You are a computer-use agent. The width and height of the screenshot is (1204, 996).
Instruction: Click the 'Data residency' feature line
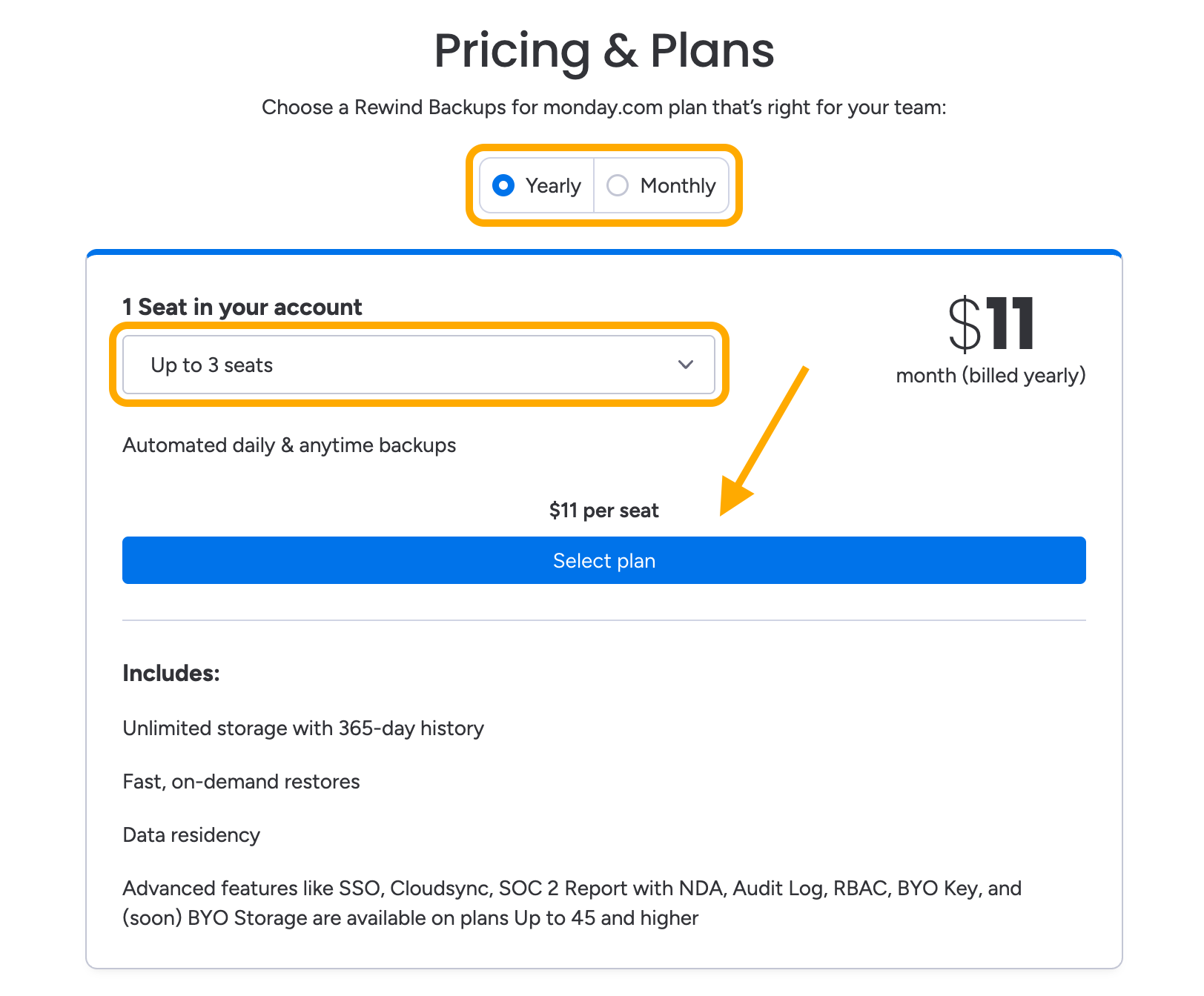(x=191, y=835)
